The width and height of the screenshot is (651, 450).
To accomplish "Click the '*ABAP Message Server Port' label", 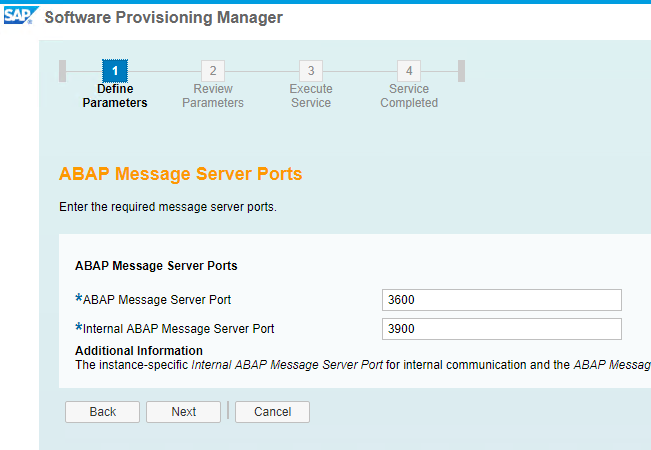I will [153, 299].
